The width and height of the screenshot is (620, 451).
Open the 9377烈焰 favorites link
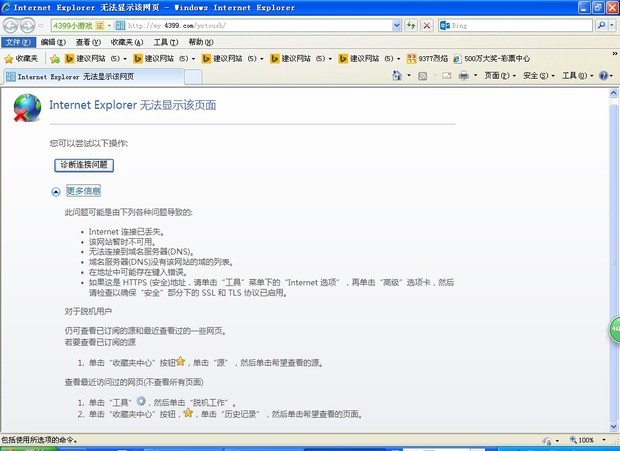[427, 59]
